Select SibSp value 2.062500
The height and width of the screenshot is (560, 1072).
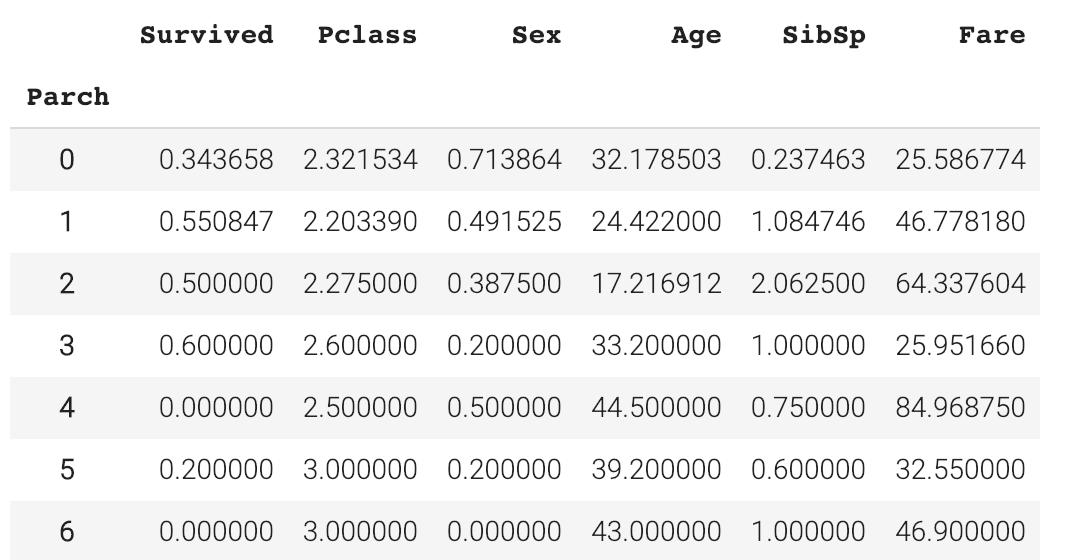[808, 284]
